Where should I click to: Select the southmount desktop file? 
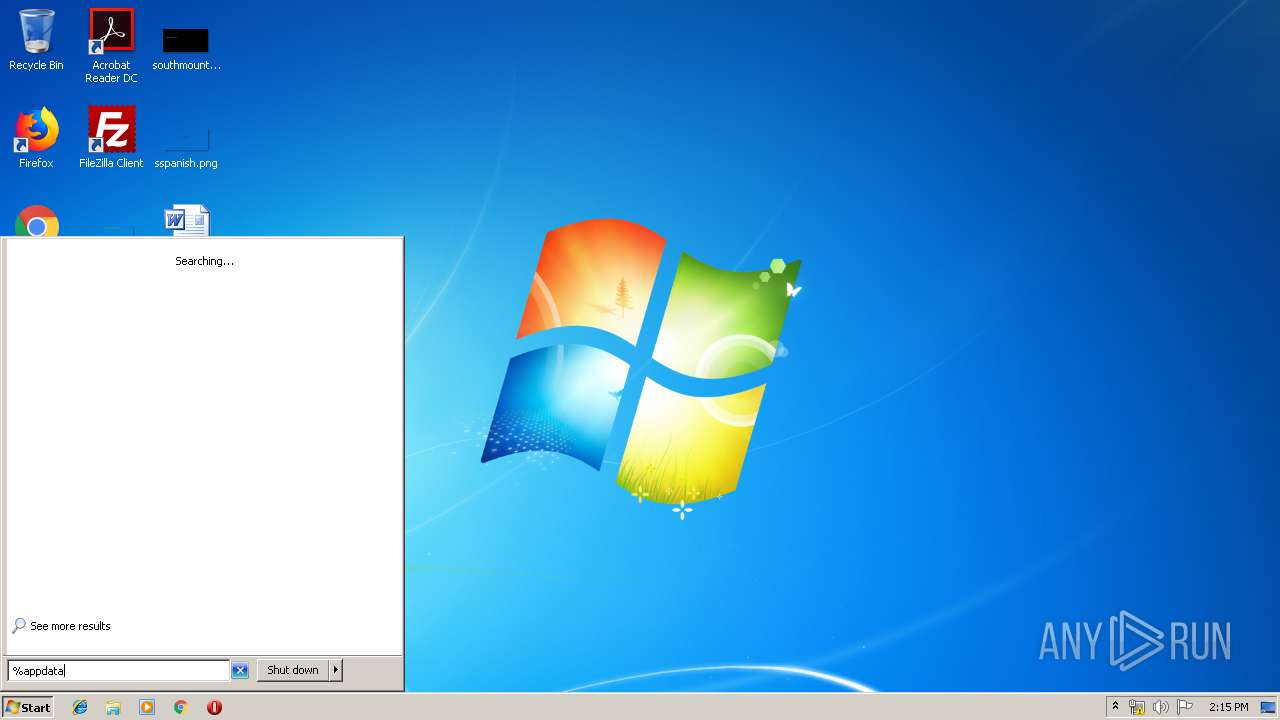pos(186,49)
